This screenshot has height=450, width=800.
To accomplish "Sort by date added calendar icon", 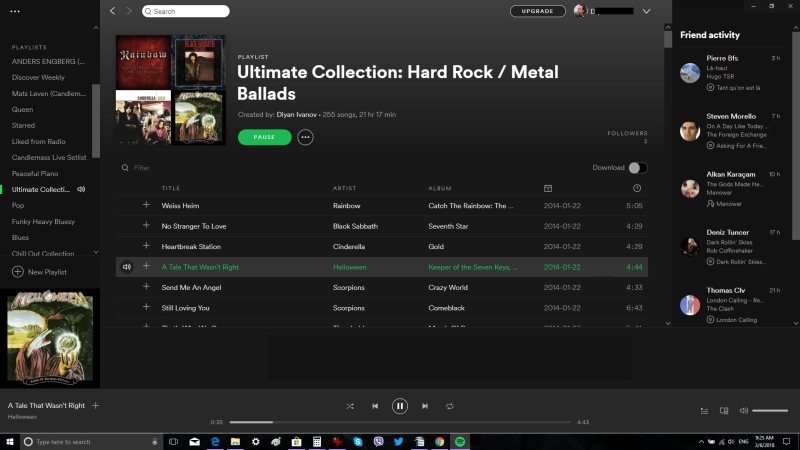I will (548, 188).
